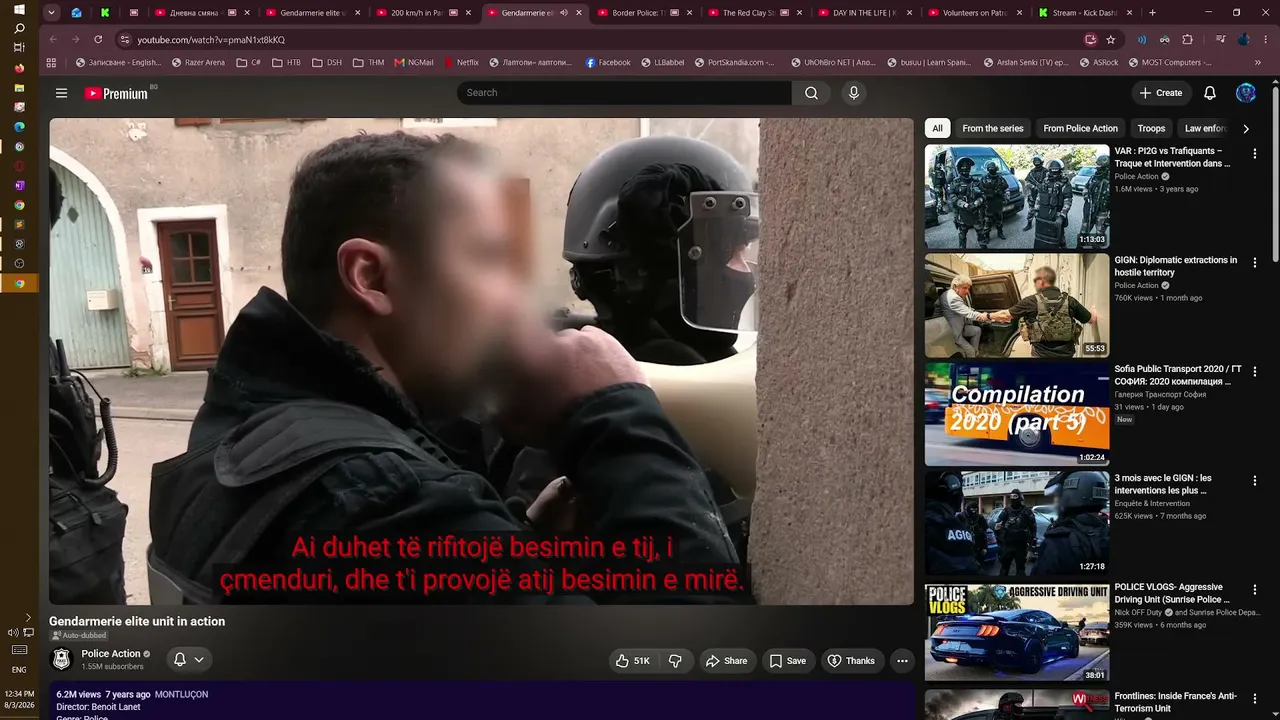The height and width of the screenshot is (720, 1280).
Task: Open Netflix bookmark
Action: click(x=460, y=62)
